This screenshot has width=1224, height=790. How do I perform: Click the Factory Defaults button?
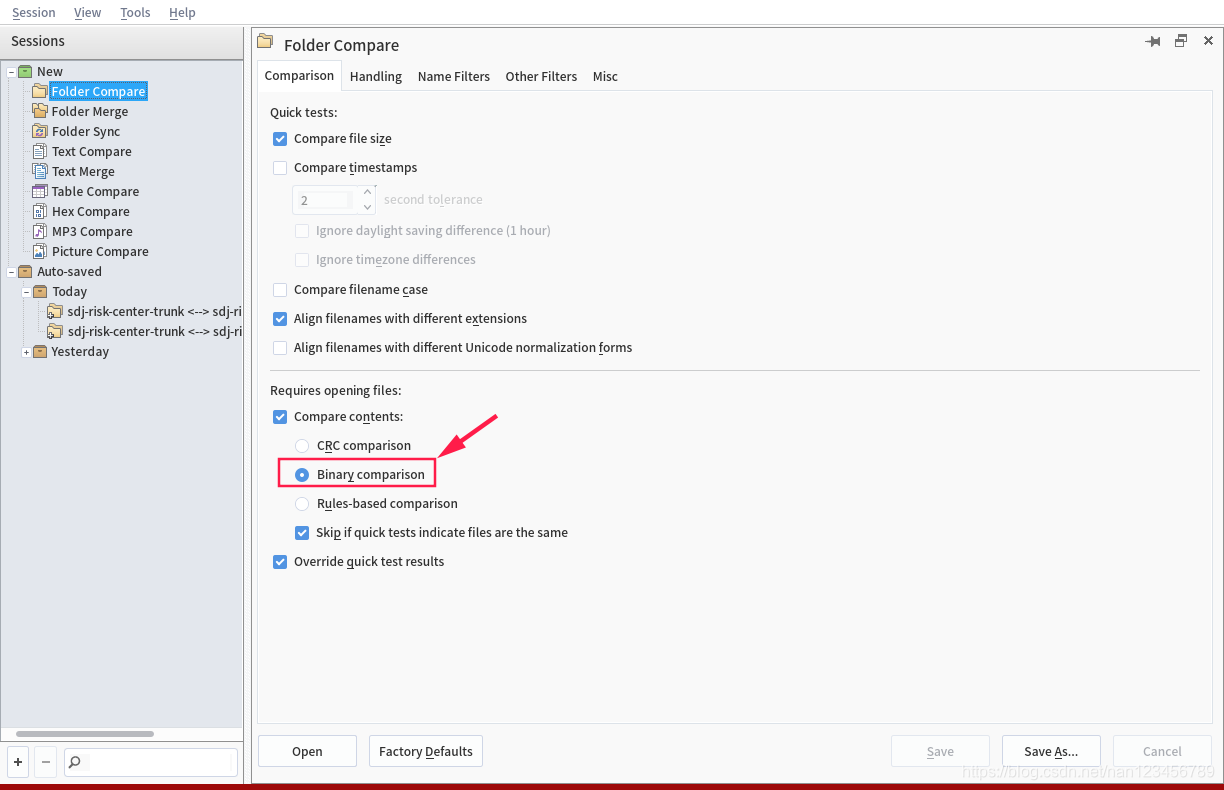[426, 752]
